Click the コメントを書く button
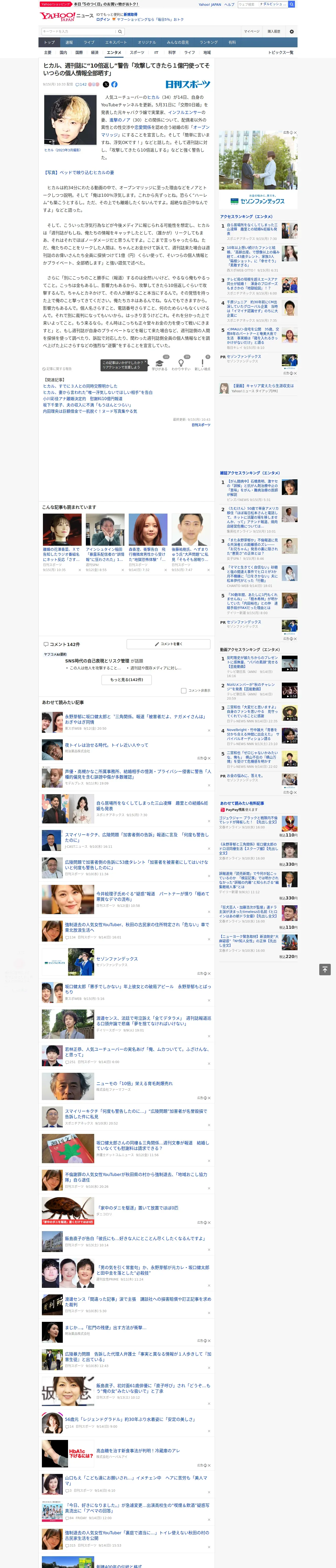The height and width of the screenshot is (1568, 336). pyautogui.click(x=168, y=644)
